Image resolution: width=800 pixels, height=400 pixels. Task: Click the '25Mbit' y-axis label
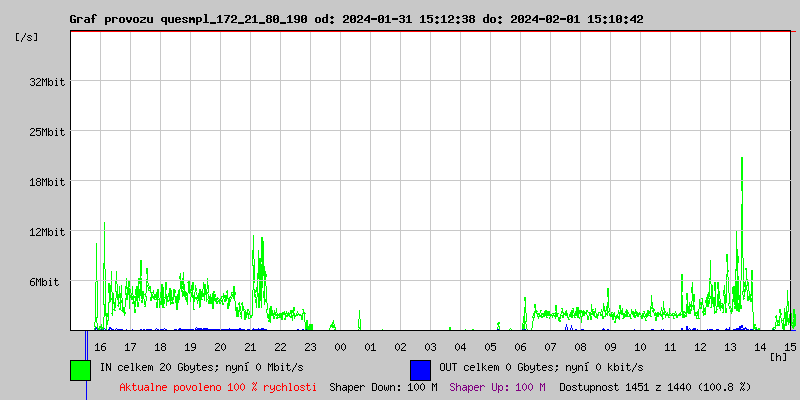(x=47, y=132)
